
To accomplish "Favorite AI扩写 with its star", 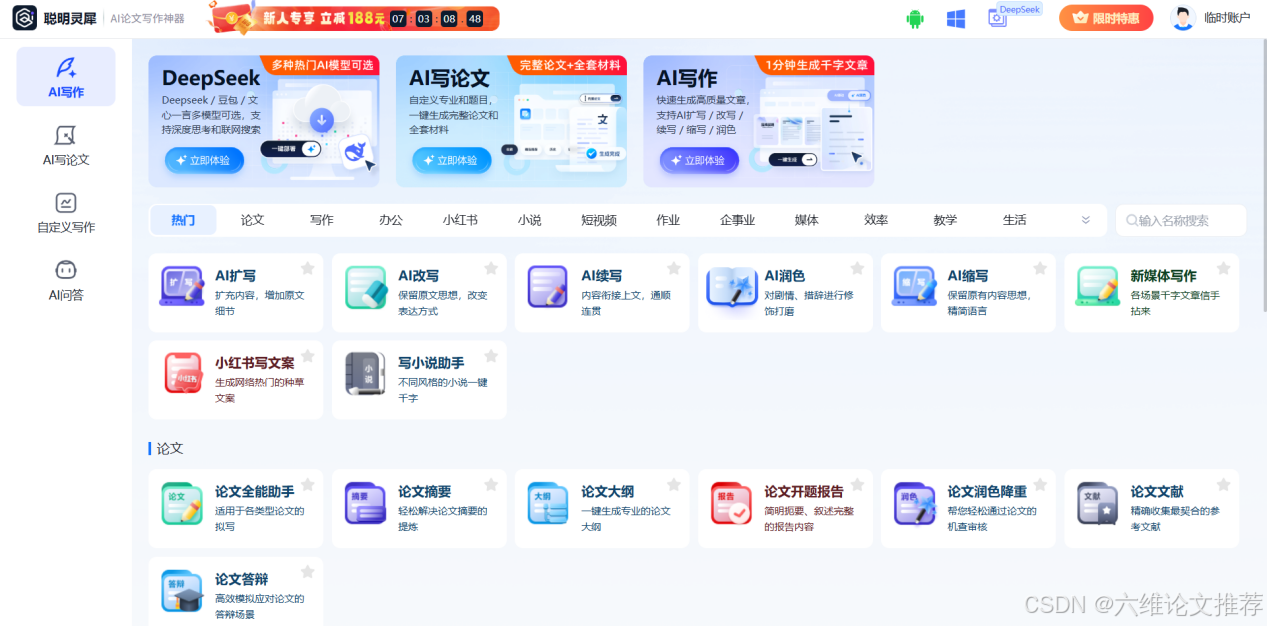I will point(308,268).
